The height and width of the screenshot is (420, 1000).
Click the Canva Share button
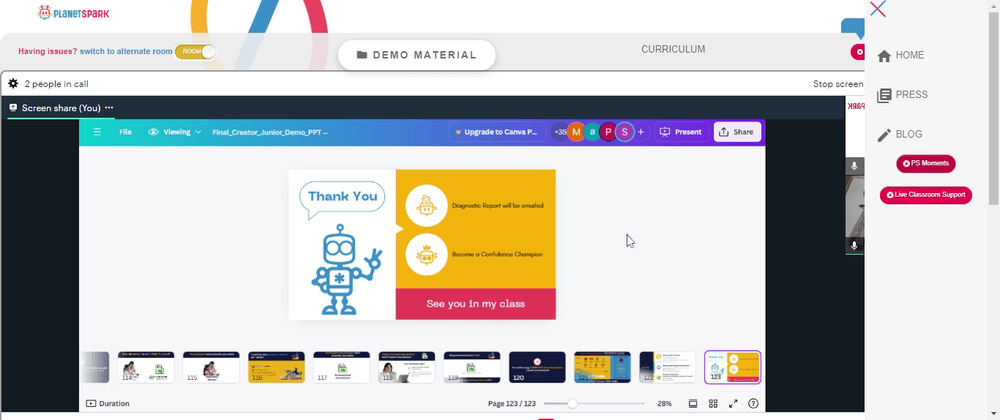[737, 132]
